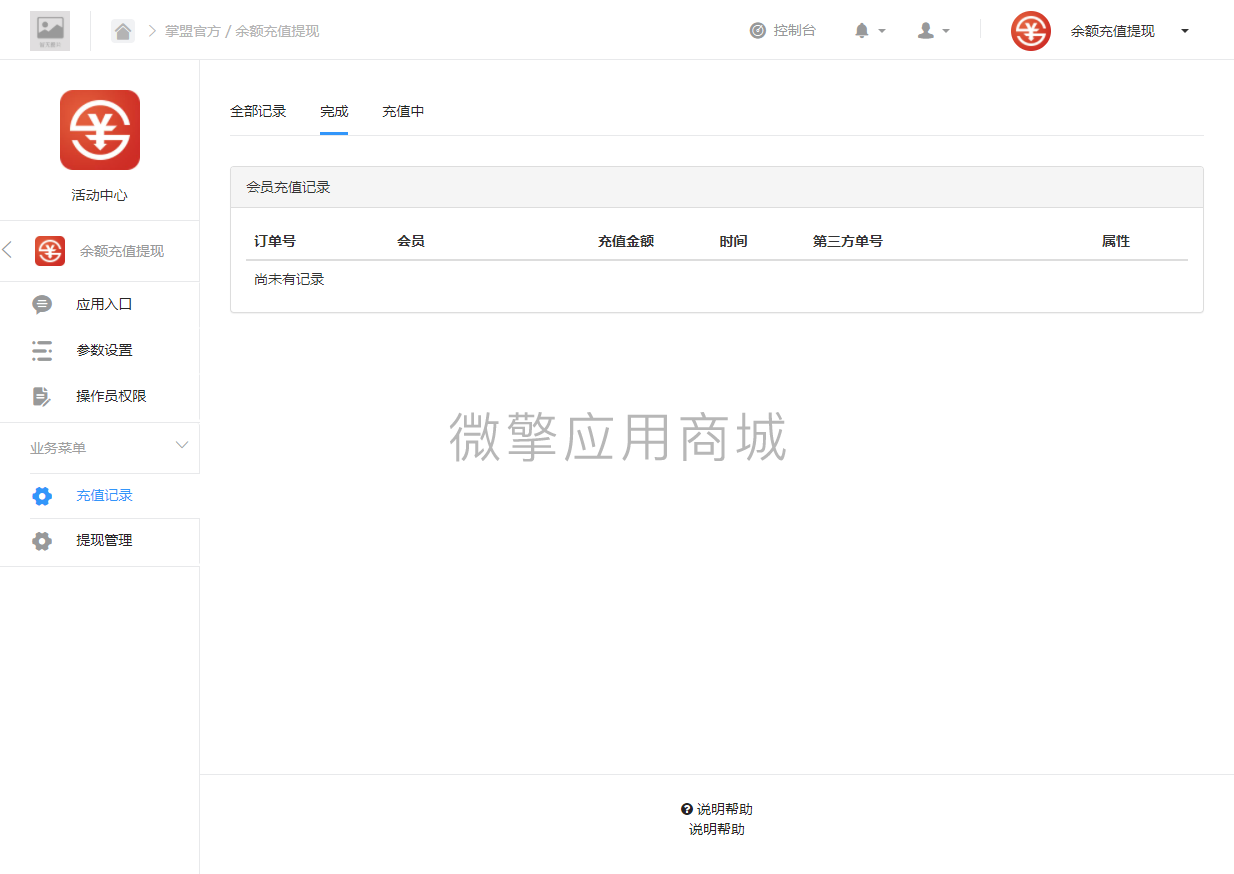Click the large 活动中心 app icon

pyautogui.click(x=100, y=130)
